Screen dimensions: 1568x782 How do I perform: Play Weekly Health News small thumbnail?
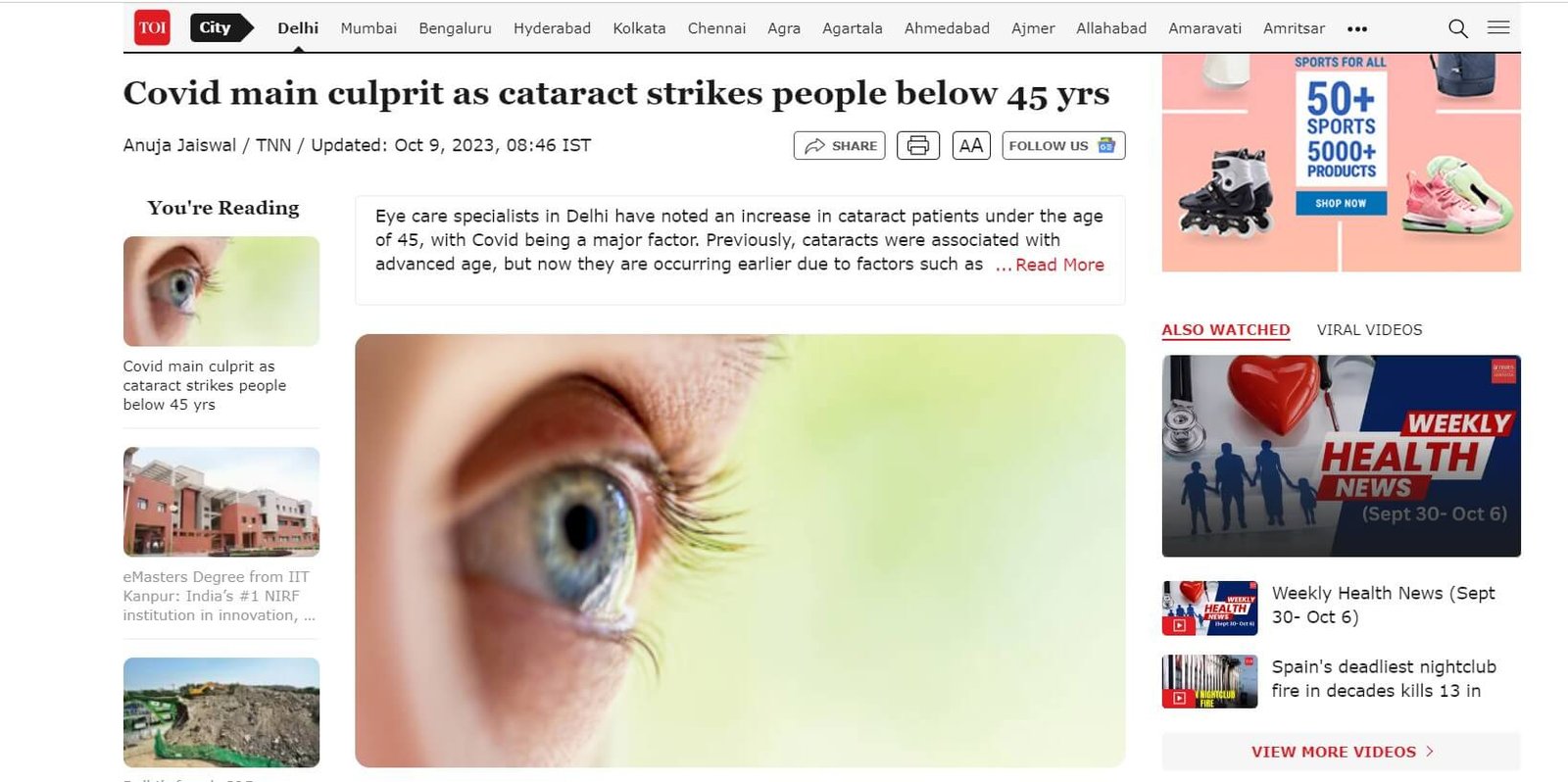pyautogui.click(x=1209, y=608)
